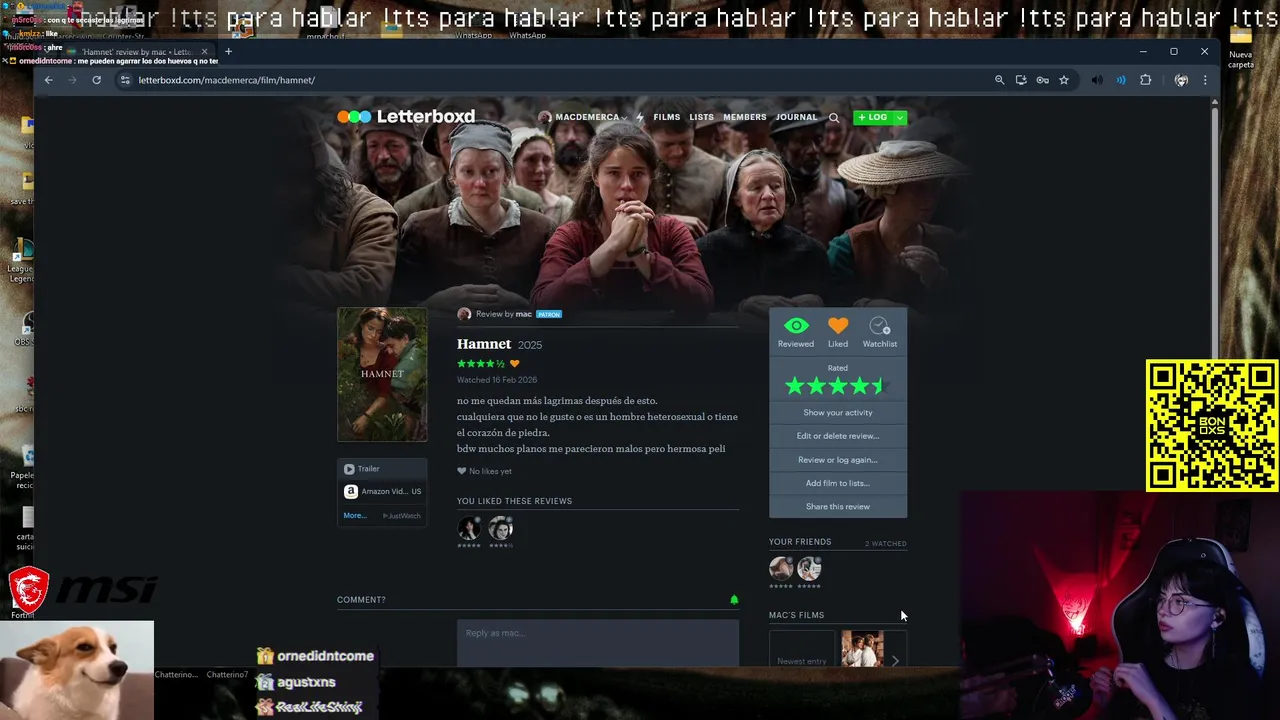Screen dimensions: 1280x720
Task: Open the MEMBERS menu
Action: [x=744, y=117]
